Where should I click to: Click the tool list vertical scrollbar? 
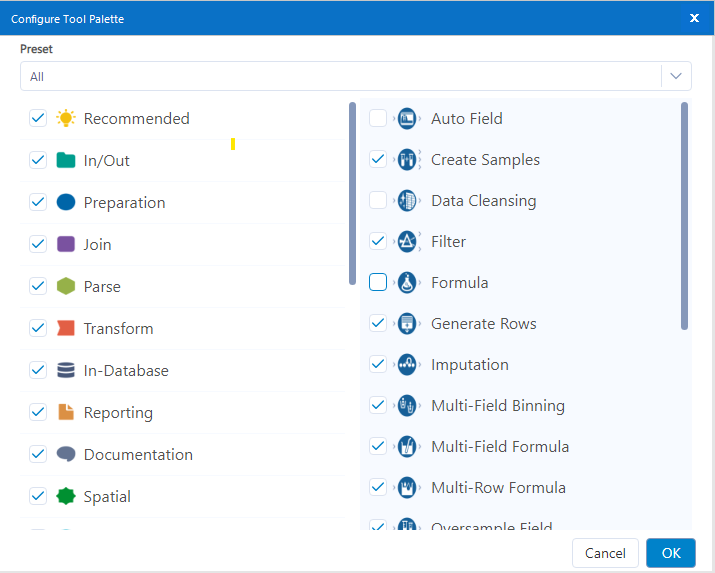click(x=685, y=216)
